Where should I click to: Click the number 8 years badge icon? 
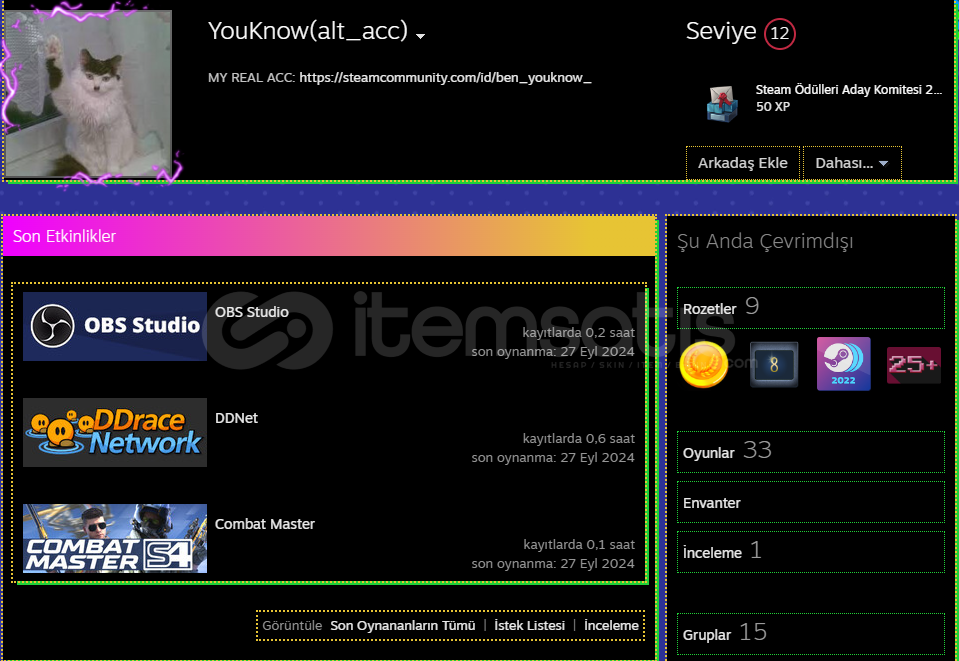click(x=774, y=364)
